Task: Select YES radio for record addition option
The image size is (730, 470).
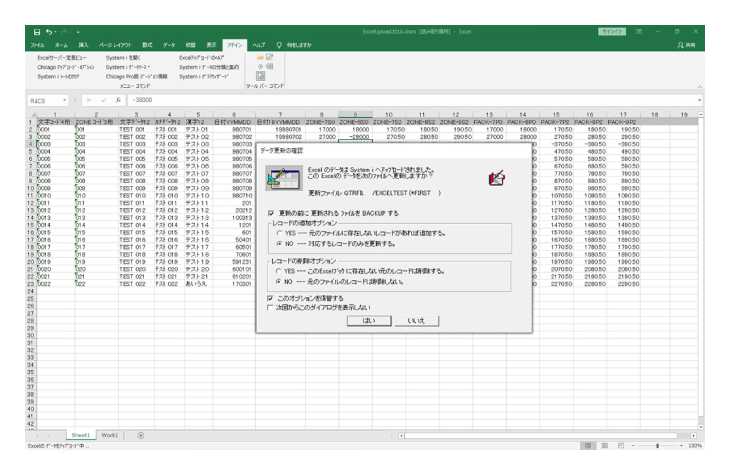Action: coord(279,233)
